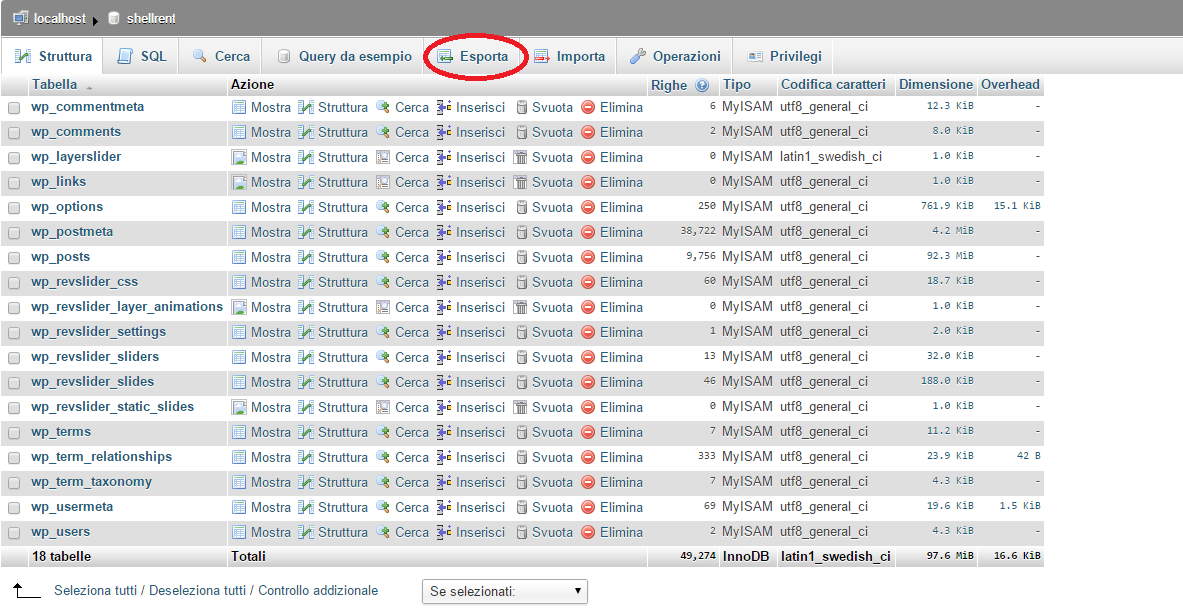Check the wp_commentmeta table checkbox
Viewport: 1183px width, 610px height.
tap(14, 108)
